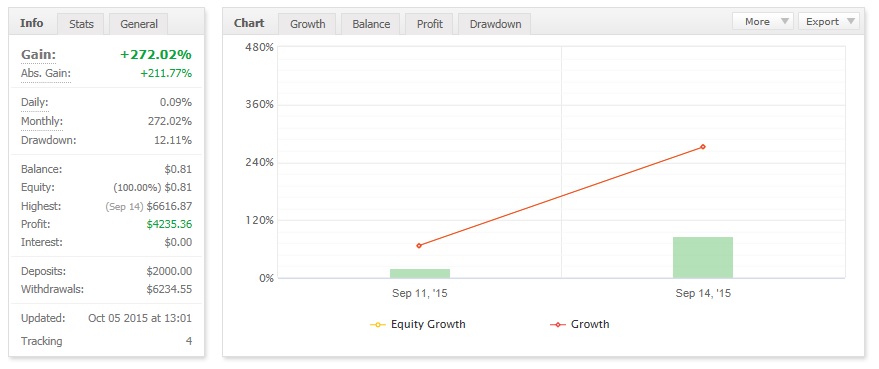
Task: Select the Info tab
Action: [31, 24]
